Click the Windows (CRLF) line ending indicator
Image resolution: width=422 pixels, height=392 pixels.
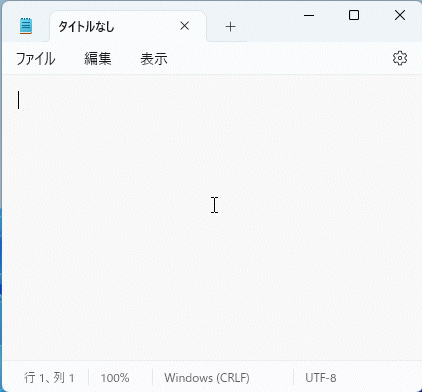(x=207, y=378)
